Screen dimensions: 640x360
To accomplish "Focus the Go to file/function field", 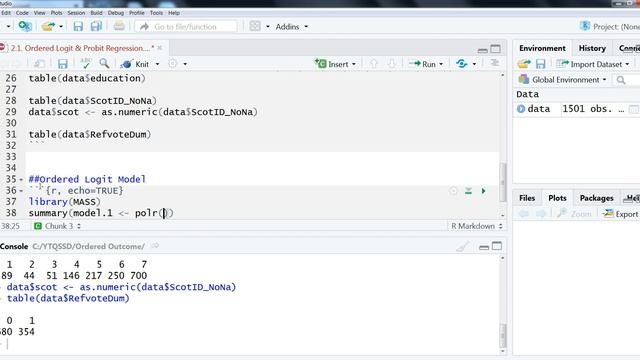I will (x=186, y=27).
